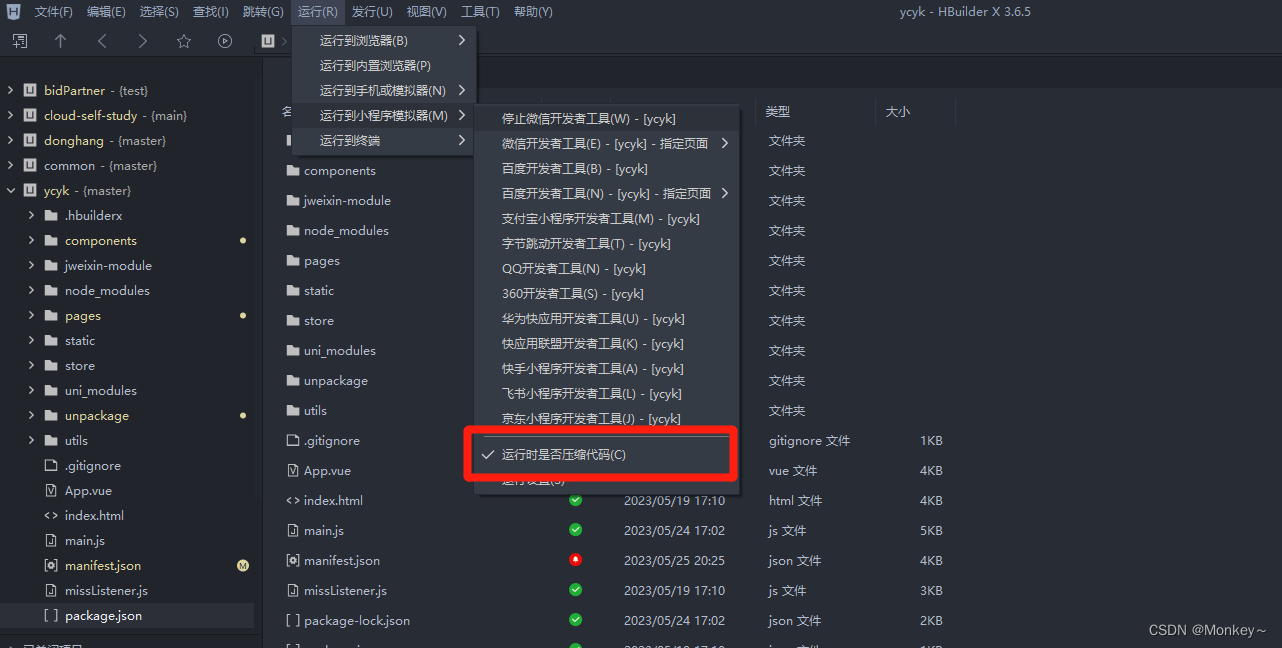The height and width of the screenshot is (648, 1282).
Task: Select 支付宝小程序开发者工具(M) - [ycyk]
Action: pos(606,218)
